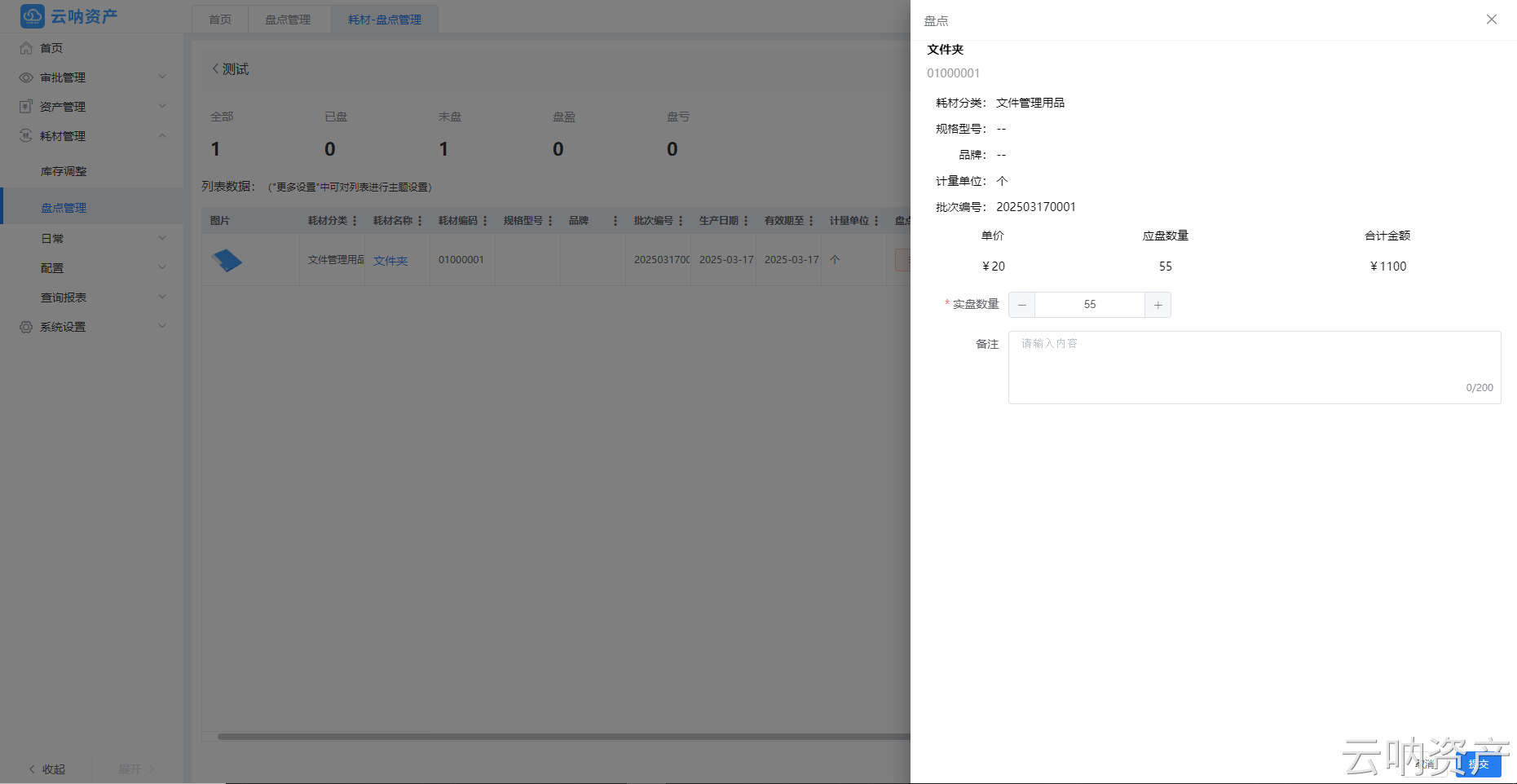This screenshot has height=784, width=1517.
Task: Open the 首页 home icon in sidebar
Action: (x=25, y=48)
